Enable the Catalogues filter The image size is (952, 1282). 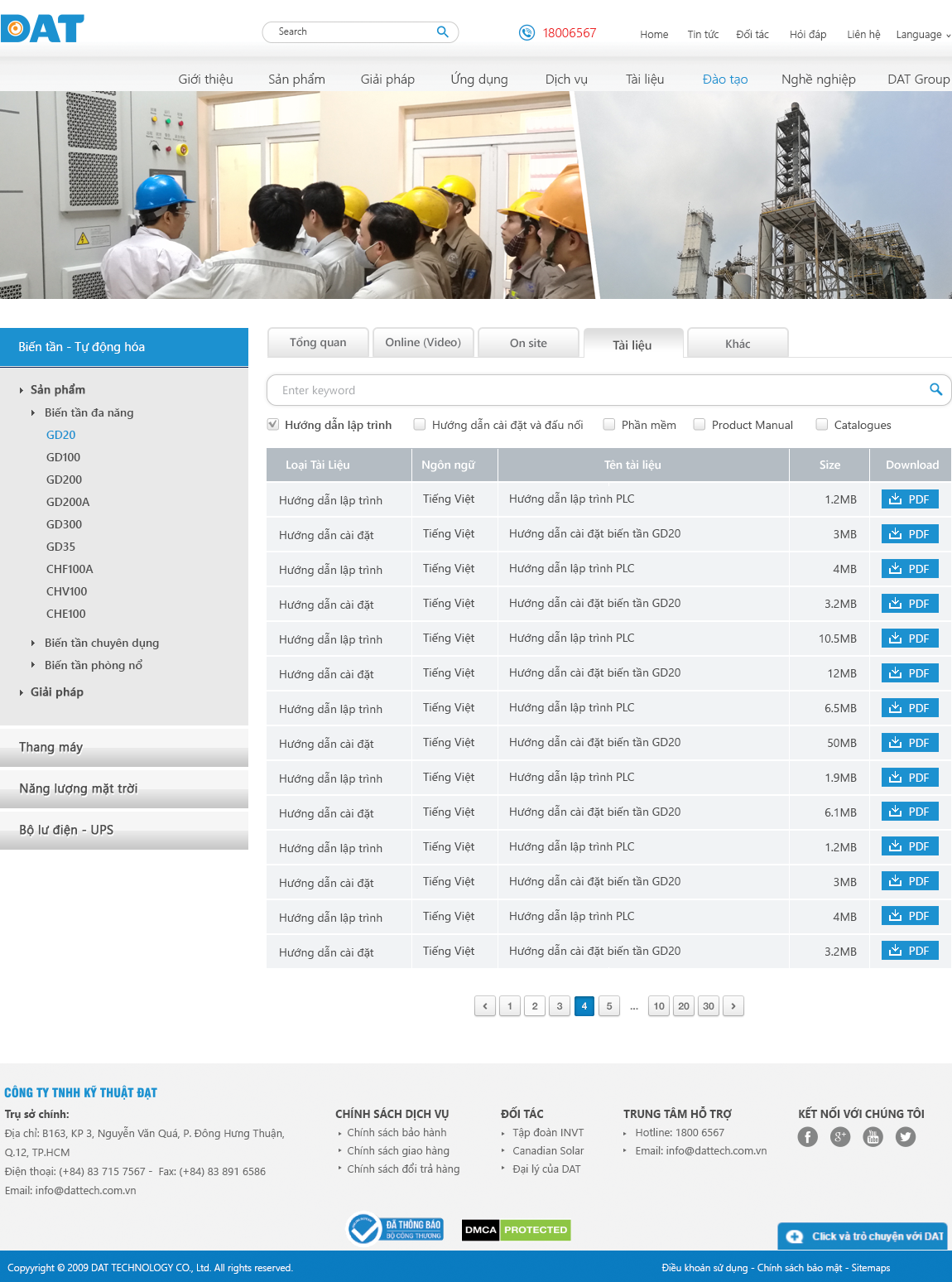[822, 425]
